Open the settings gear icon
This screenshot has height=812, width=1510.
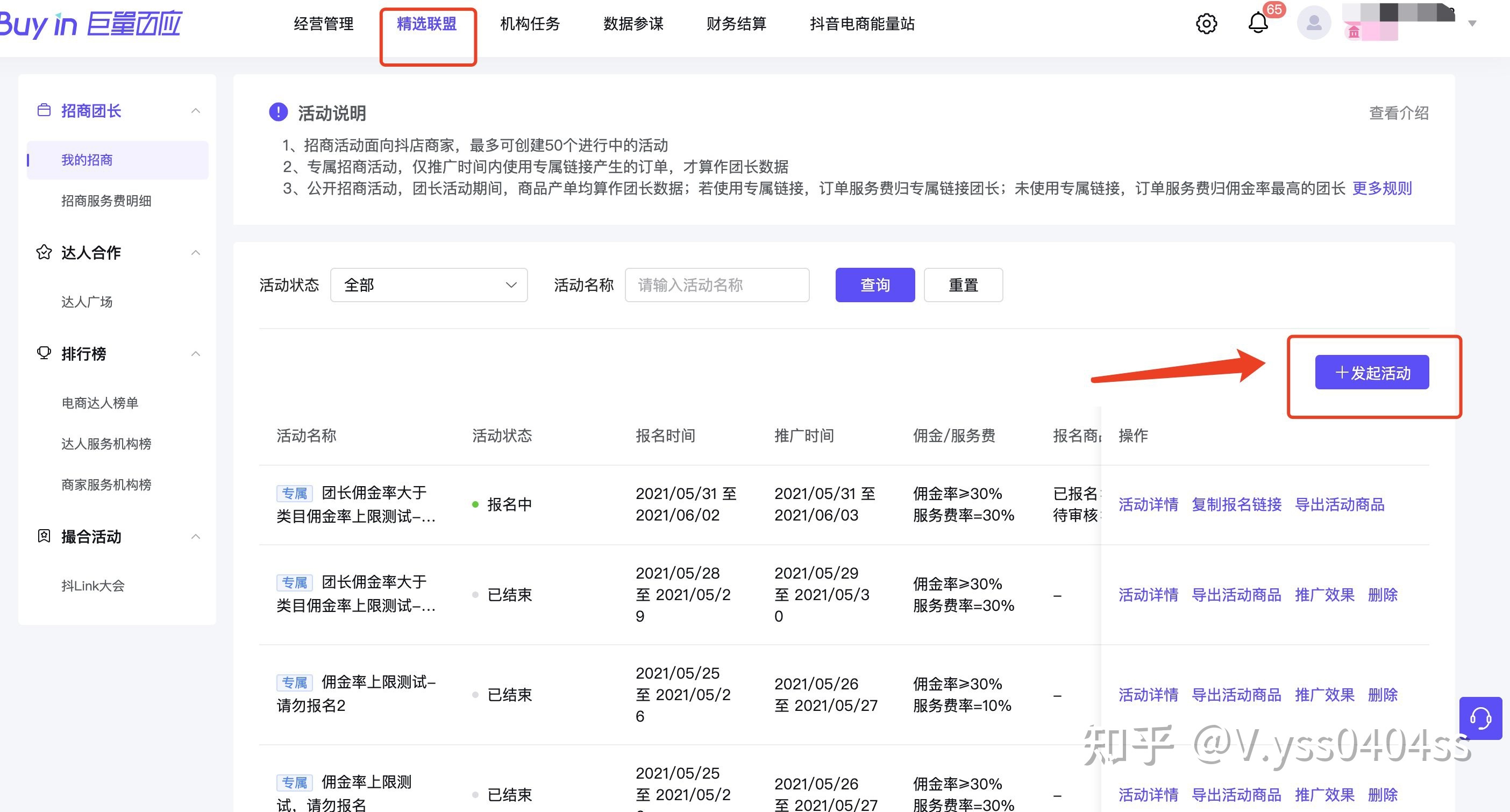point(1206,24)
